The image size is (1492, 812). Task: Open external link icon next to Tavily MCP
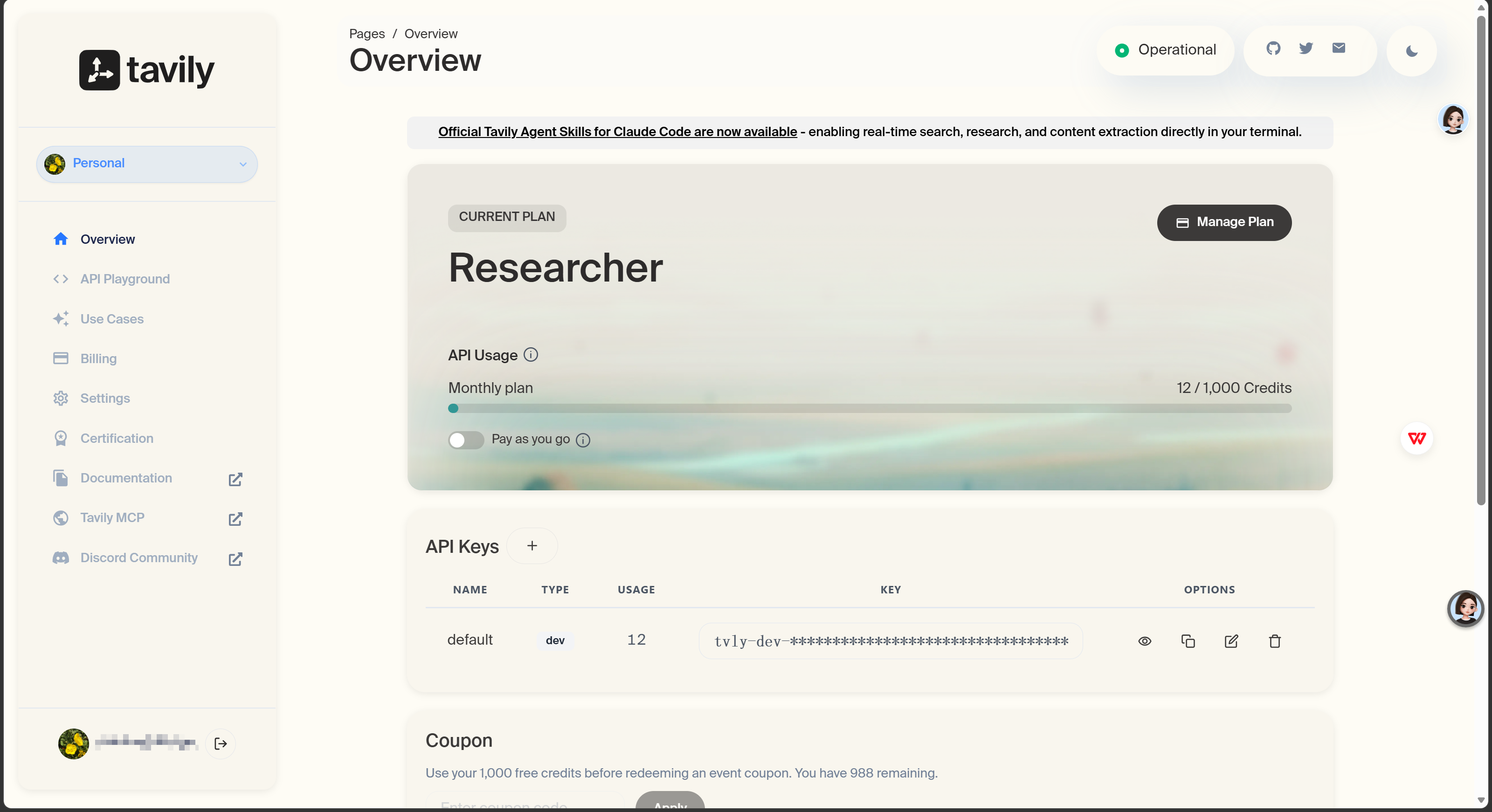pyautogui.click(x=235, y=519)
